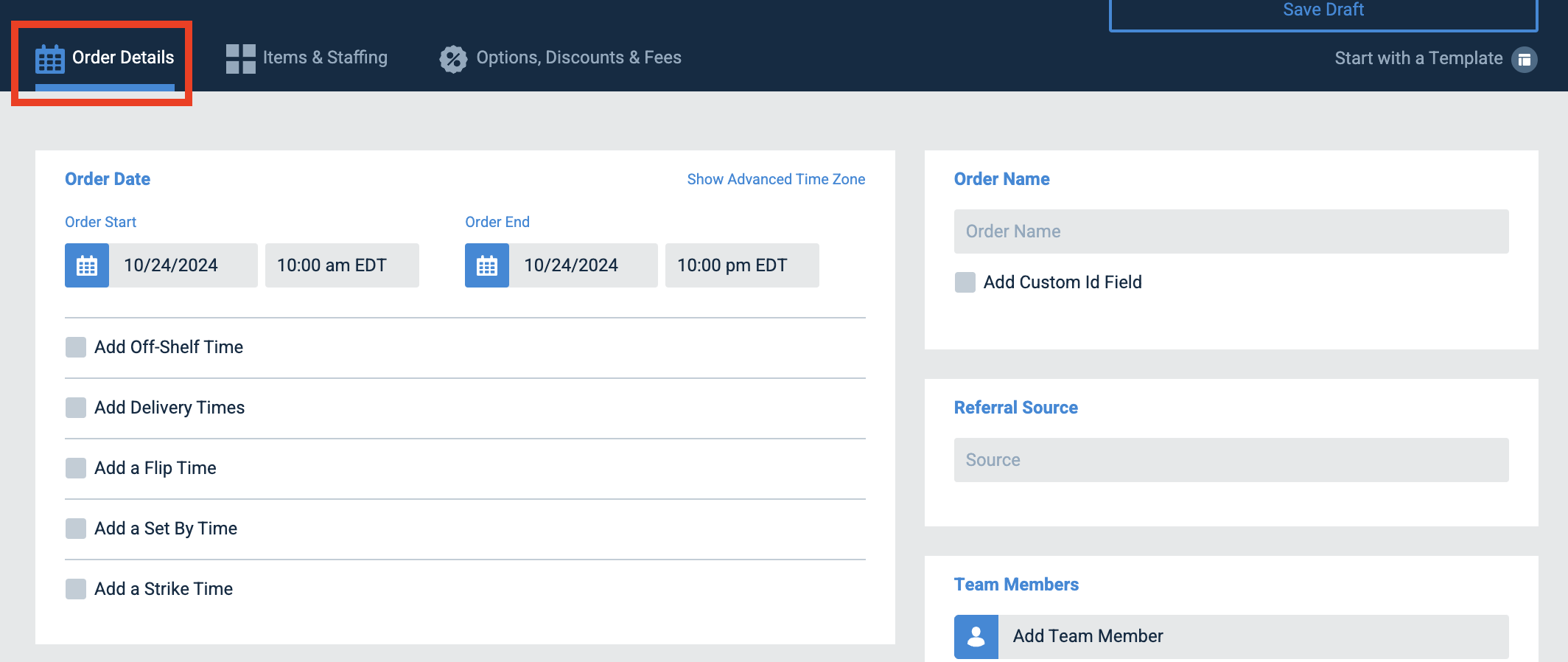This screenshot has width=1568, height=662.
Task: Enable the Add Off-Shelf Time checkbox
Action: 76,347
